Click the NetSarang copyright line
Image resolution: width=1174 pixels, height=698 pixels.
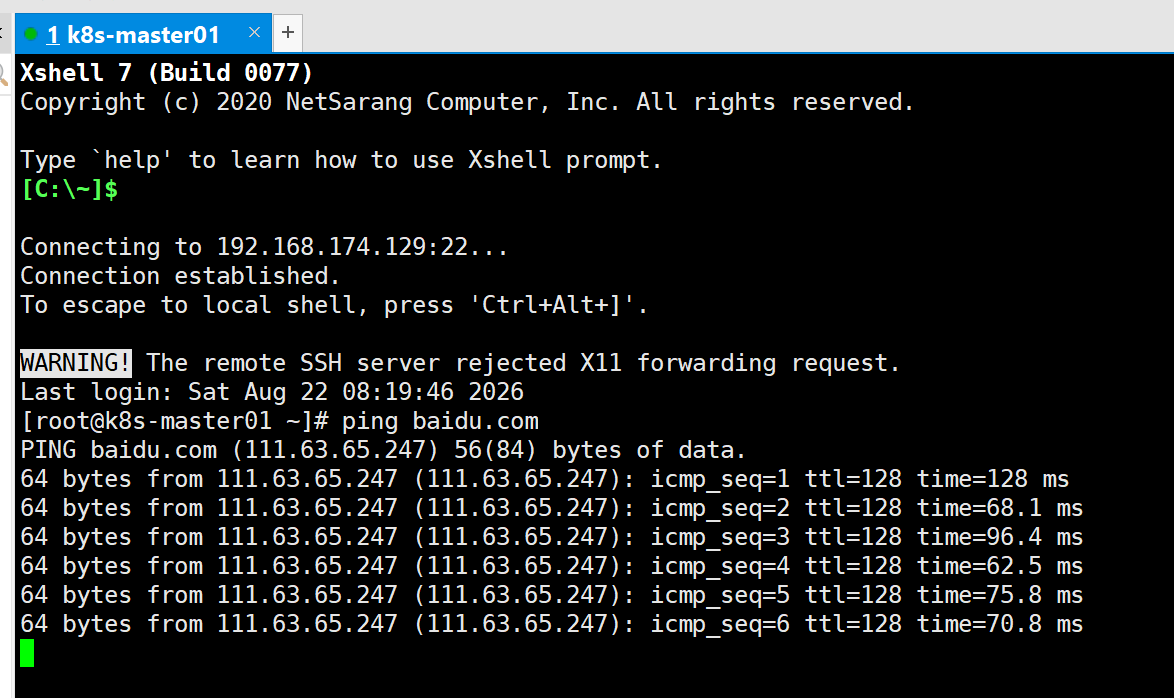[467, 102]
